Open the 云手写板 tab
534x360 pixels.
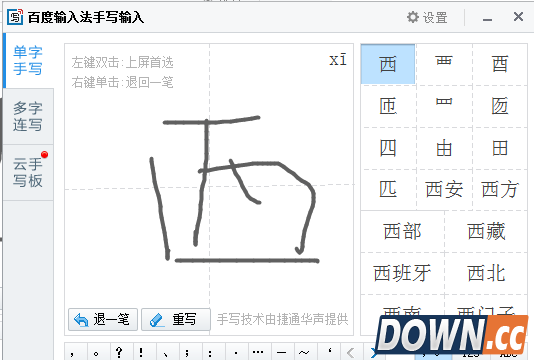tap(28, 172)
